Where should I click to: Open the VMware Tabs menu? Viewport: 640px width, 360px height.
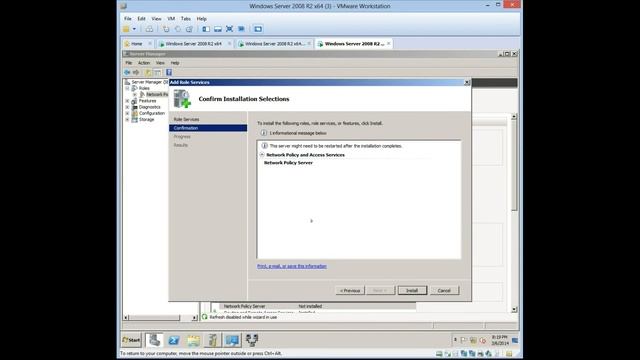(186, 19)
